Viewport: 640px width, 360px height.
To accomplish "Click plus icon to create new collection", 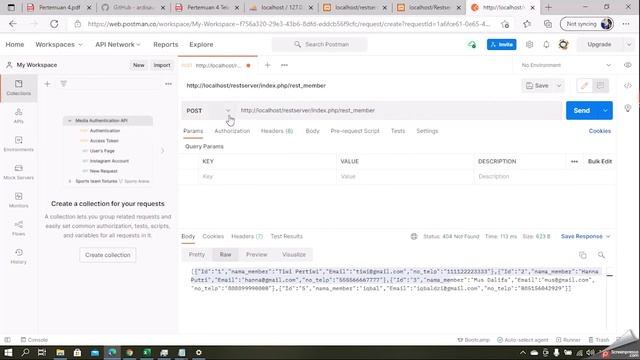I will click(x=47, y=84).
